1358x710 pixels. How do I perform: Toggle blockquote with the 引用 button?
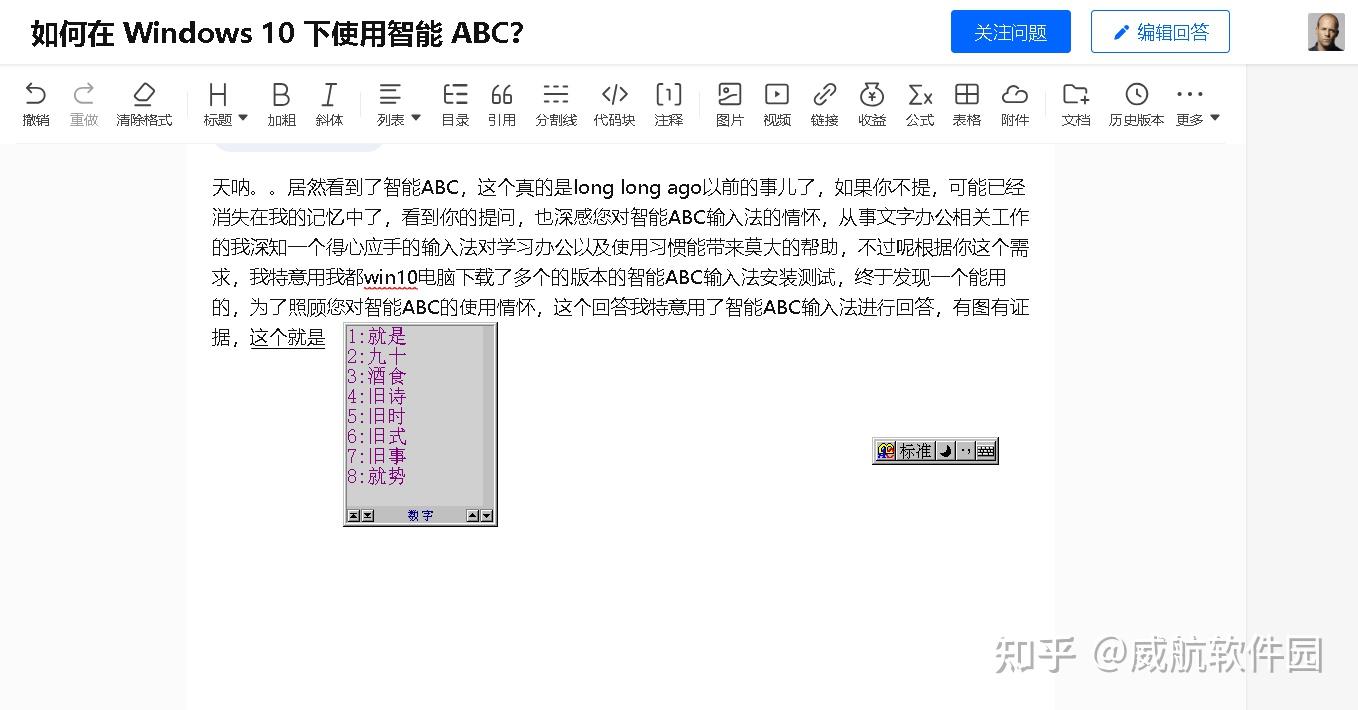(x=502, y=104)
